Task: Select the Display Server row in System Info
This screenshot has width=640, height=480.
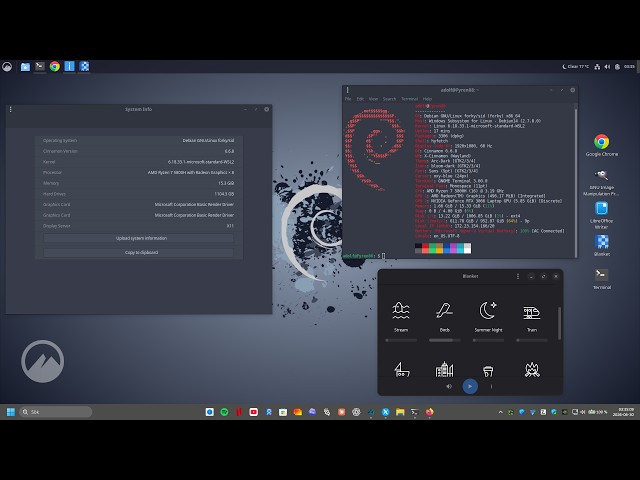Action: pos(139,226)
